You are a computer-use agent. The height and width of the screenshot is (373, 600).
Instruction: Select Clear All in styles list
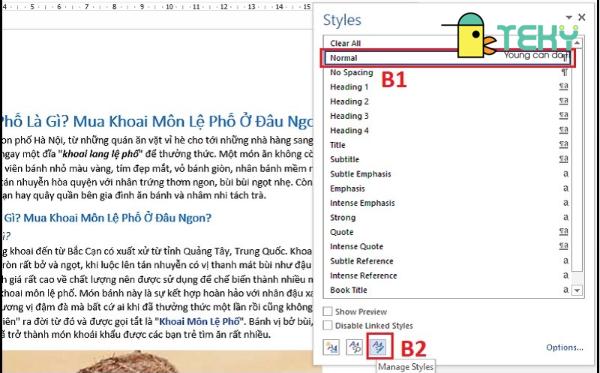447,43
